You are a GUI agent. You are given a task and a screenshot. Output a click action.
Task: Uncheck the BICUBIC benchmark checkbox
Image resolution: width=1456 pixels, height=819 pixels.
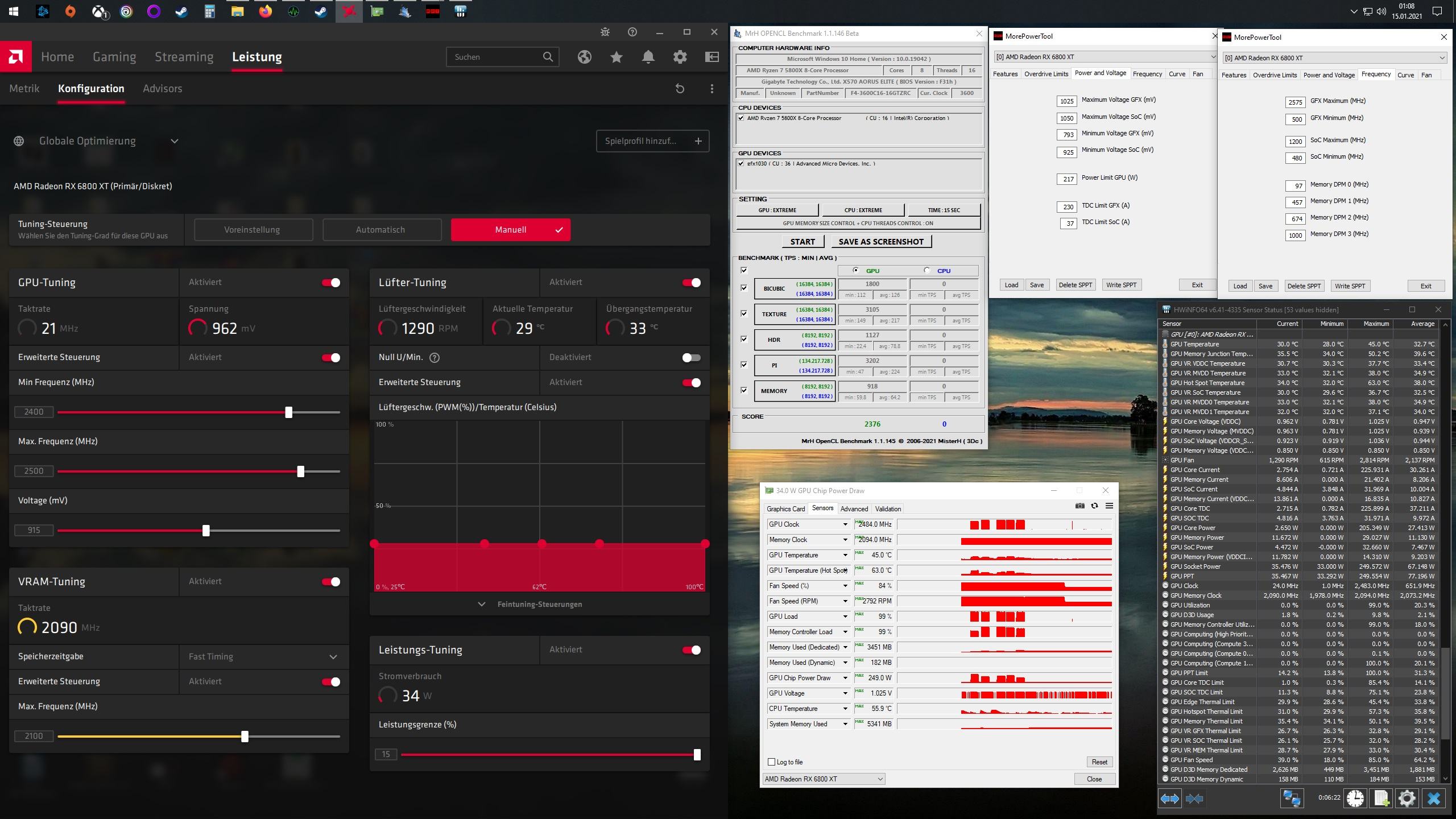(744, 288)
